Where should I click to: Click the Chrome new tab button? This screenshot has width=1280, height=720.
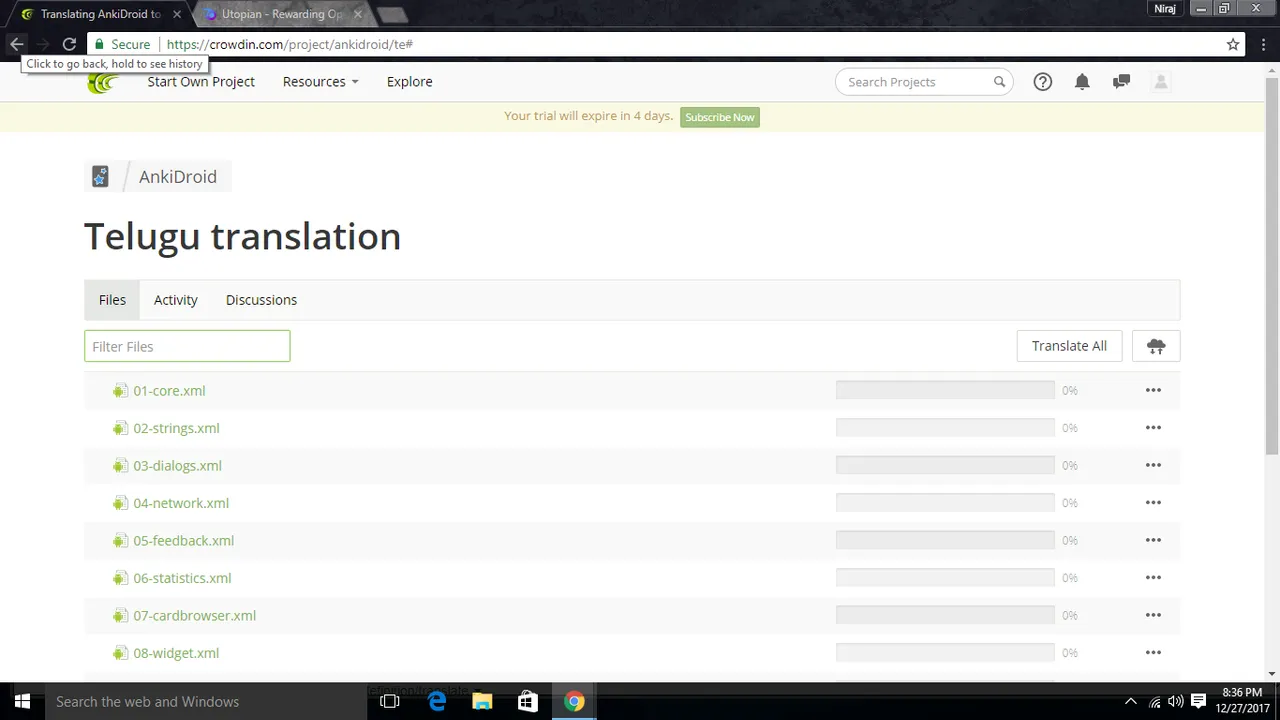391,14
